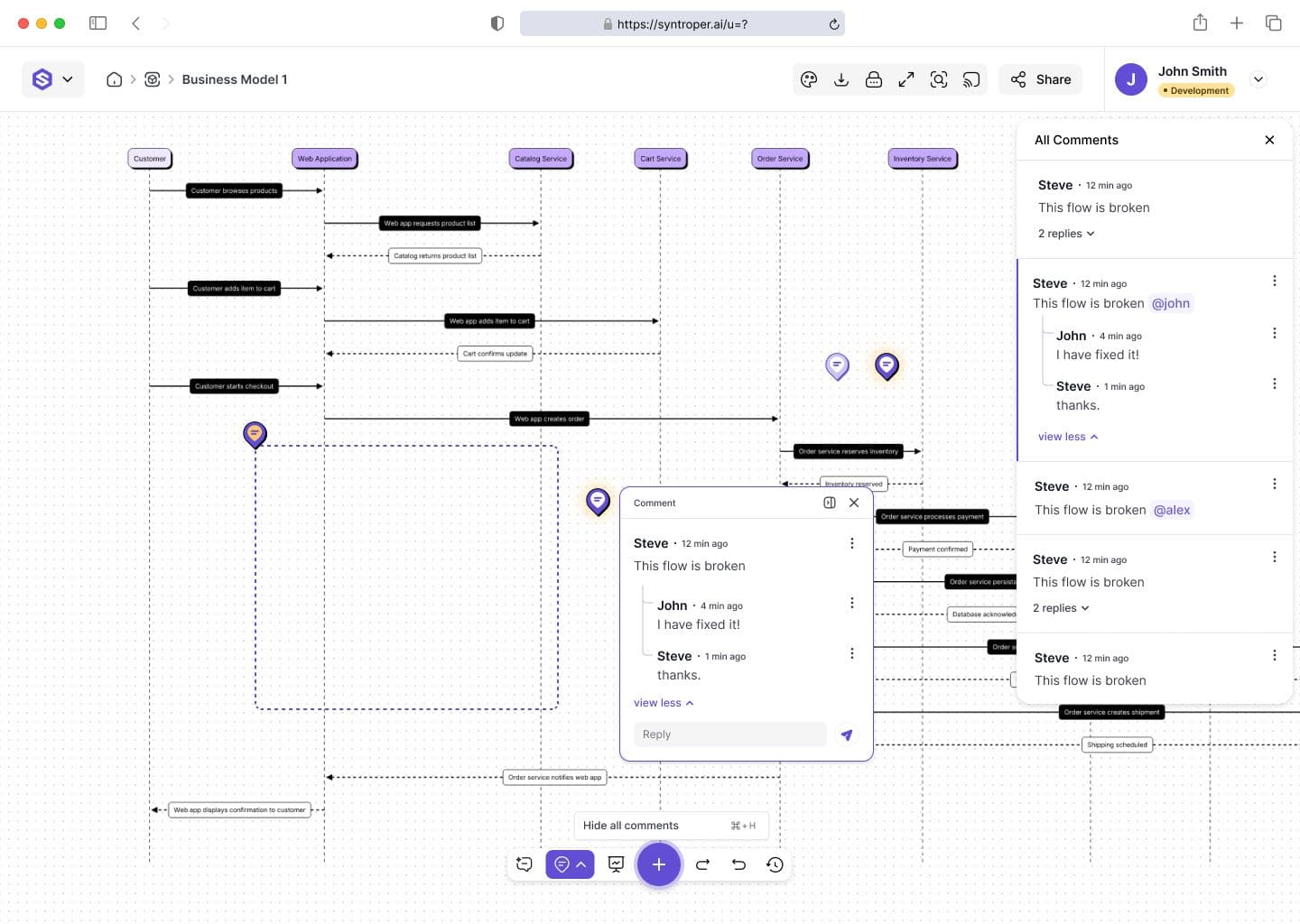Click the download export icon
Viewport: 1300px width, 924px height.
tap(841, 79)
